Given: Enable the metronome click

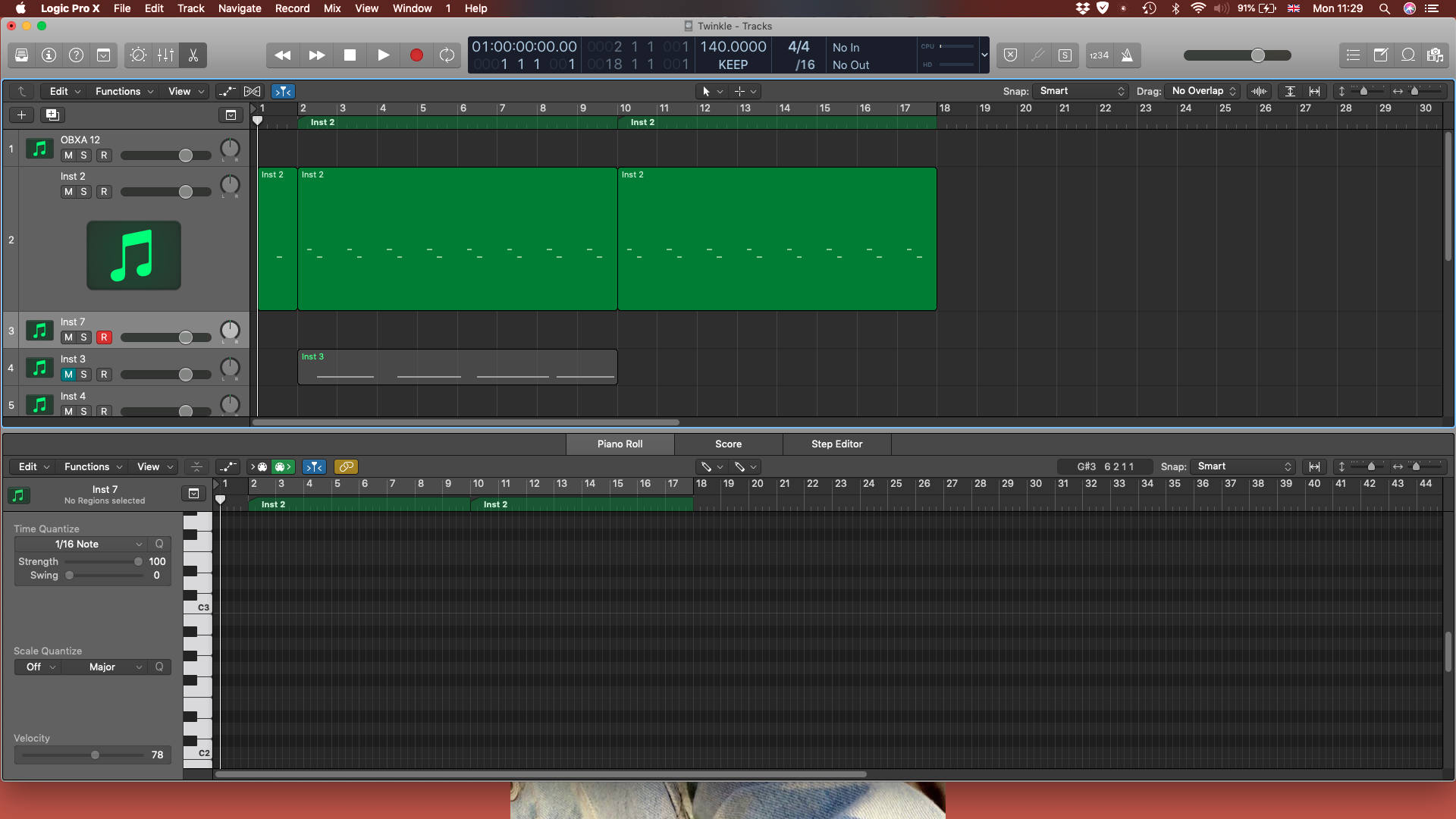Looking at the screenshot, I should tap(1128, 55).
